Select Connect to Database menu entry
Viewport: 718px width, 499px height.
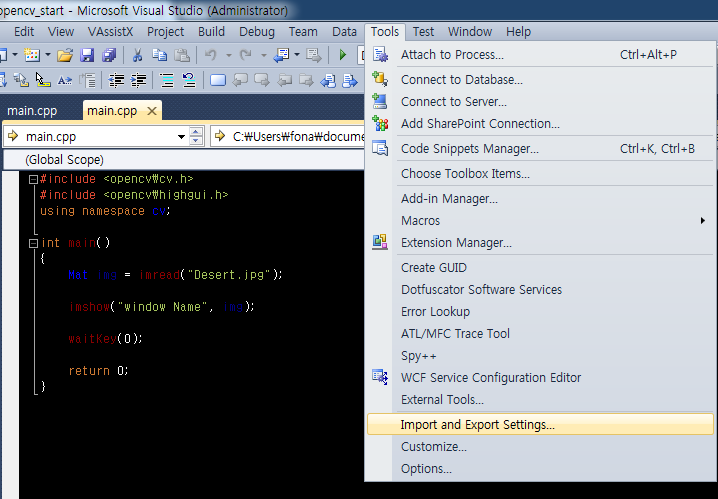pyautogui.click(x=540, y=80)
